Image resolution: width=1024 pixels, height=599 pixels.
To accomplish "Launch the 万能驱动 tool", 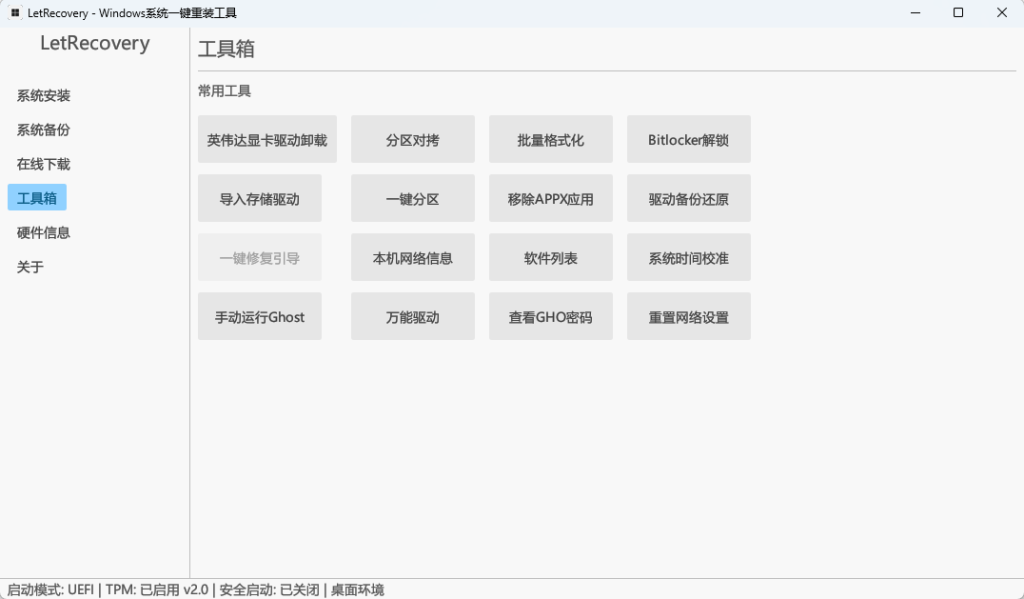I will tap(412, 316).
